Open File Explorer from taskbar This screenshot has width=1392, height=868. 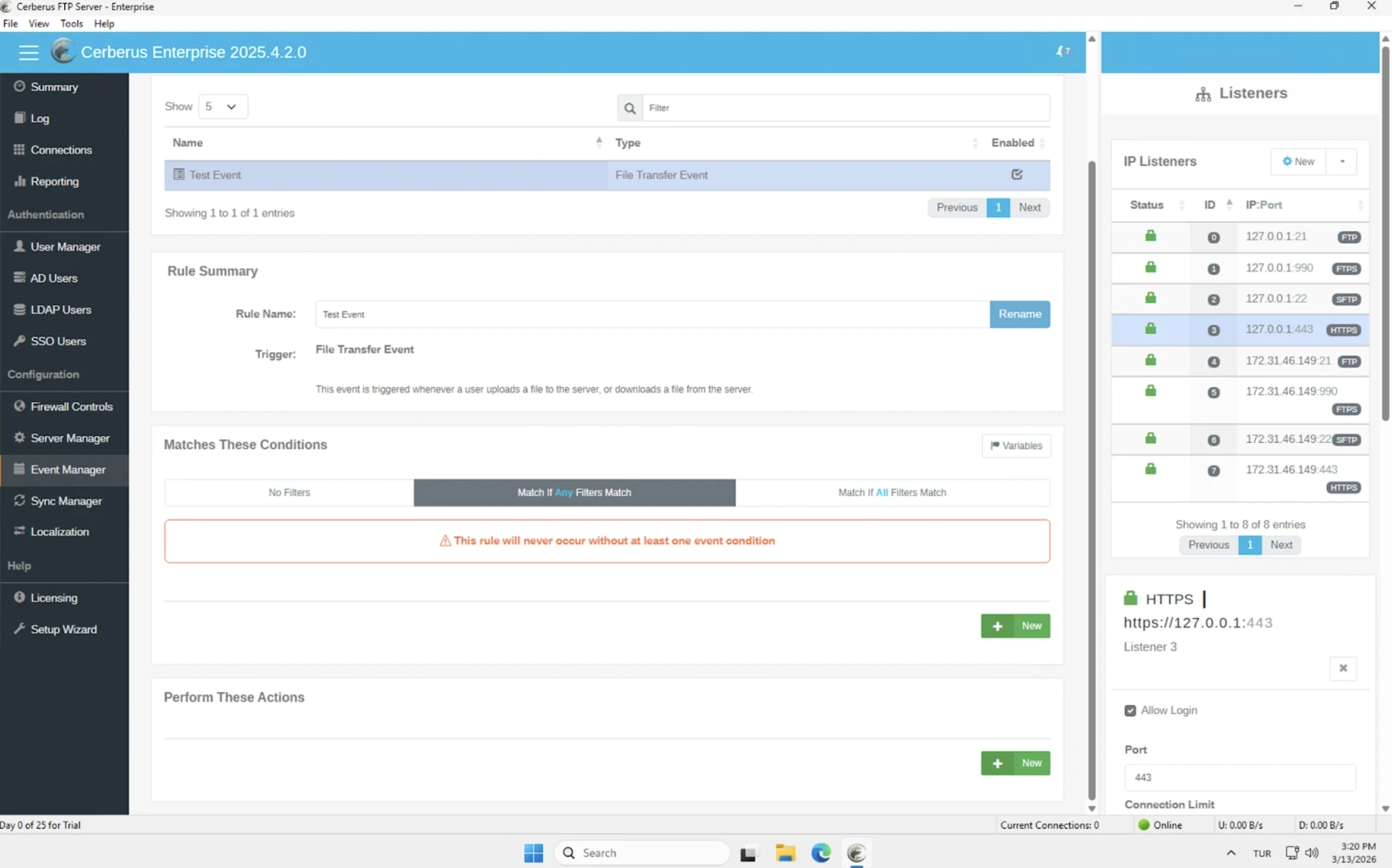(x=784, y=853)
